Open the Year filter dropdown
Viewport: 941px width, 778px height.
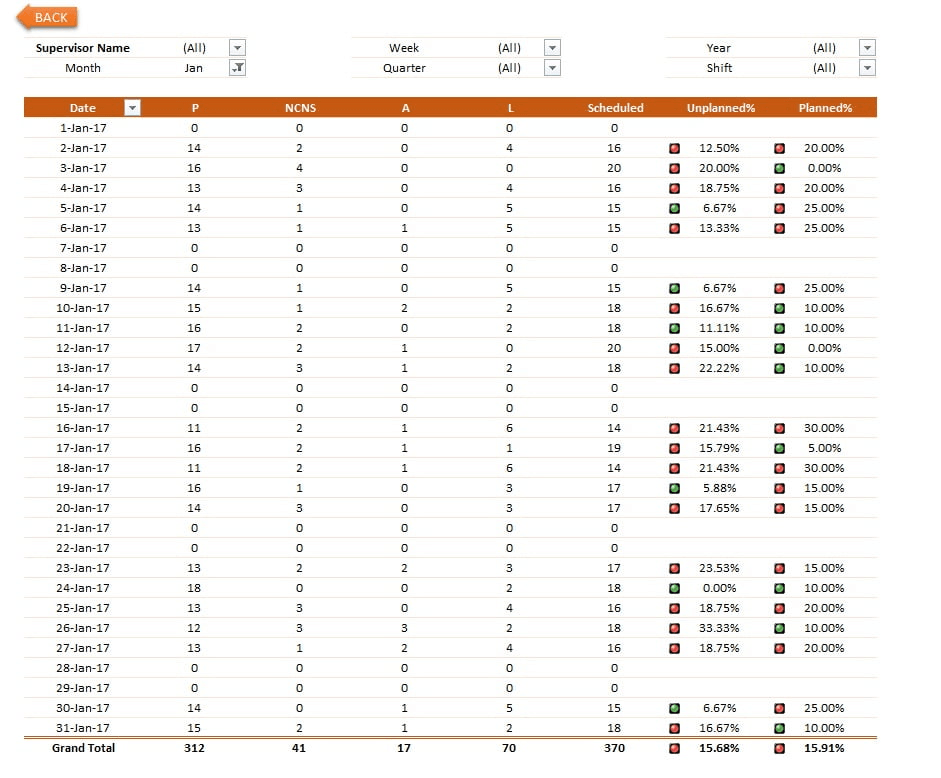867,47
